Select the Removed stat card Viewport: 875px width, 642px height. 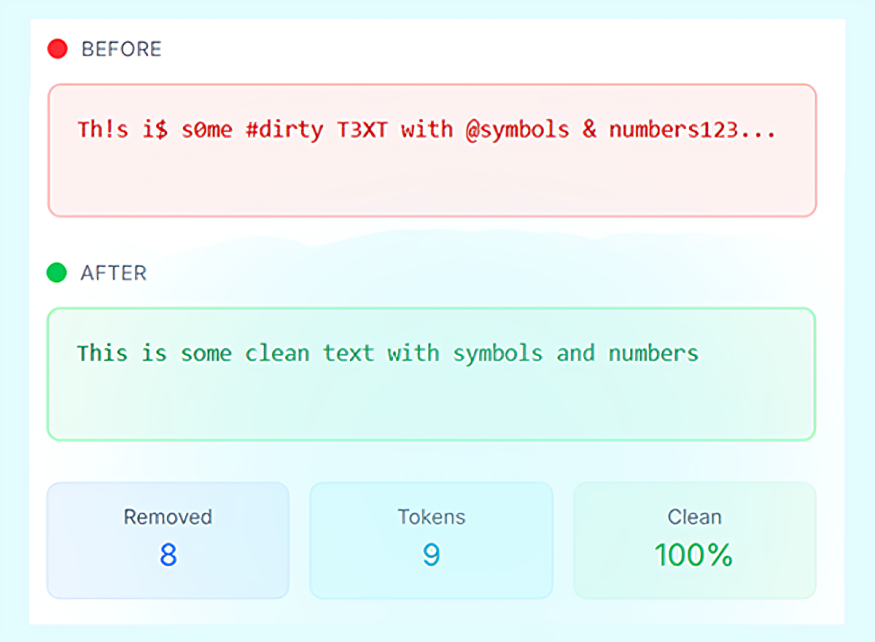pyautogui.click(x=168, y=540)
